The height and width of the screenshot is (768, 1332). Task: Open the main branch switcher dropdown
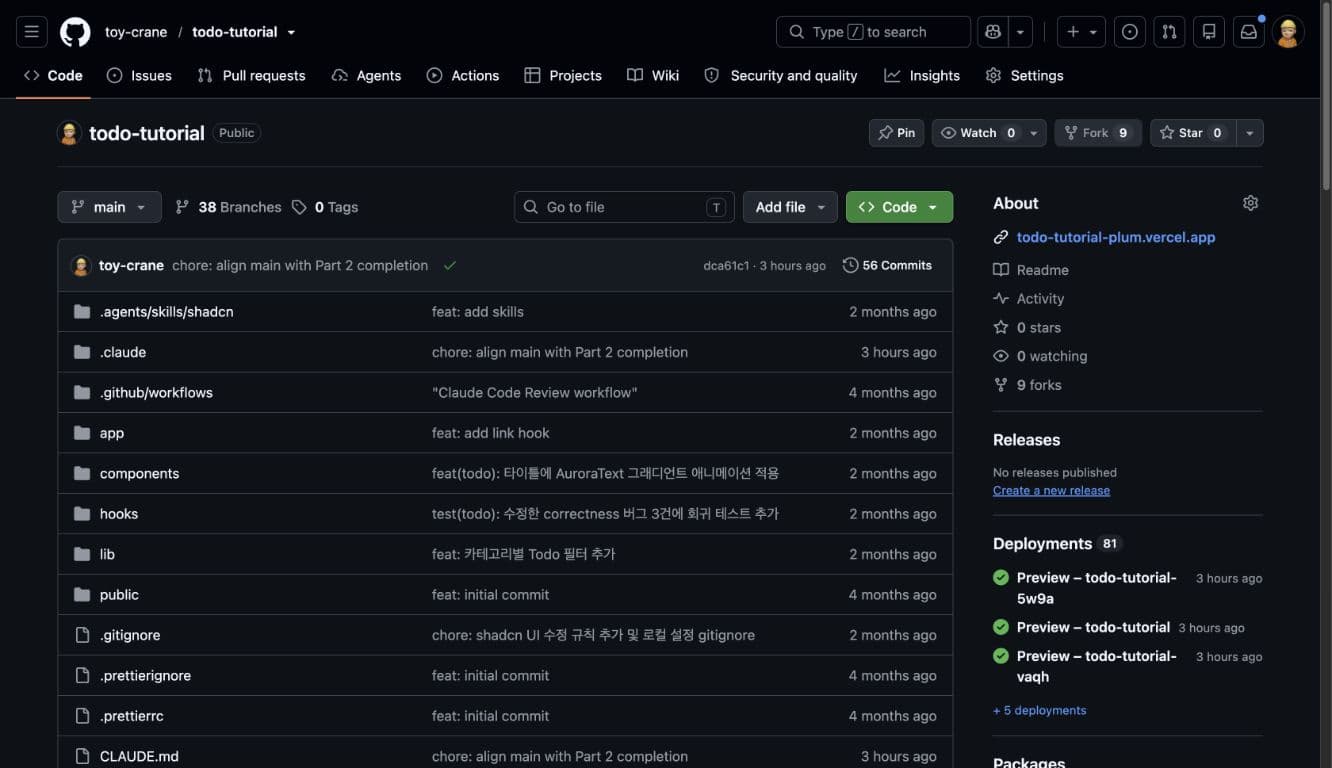(x=109, y=207)
